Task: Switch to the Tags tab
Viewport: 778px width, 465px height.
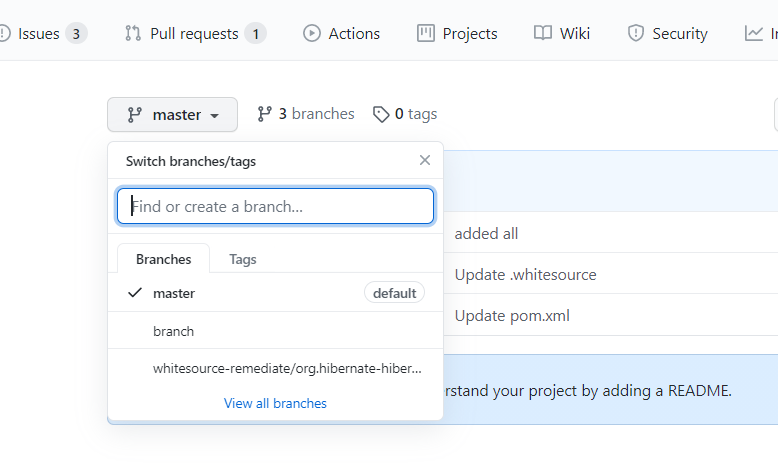Action: click(242, 259)
